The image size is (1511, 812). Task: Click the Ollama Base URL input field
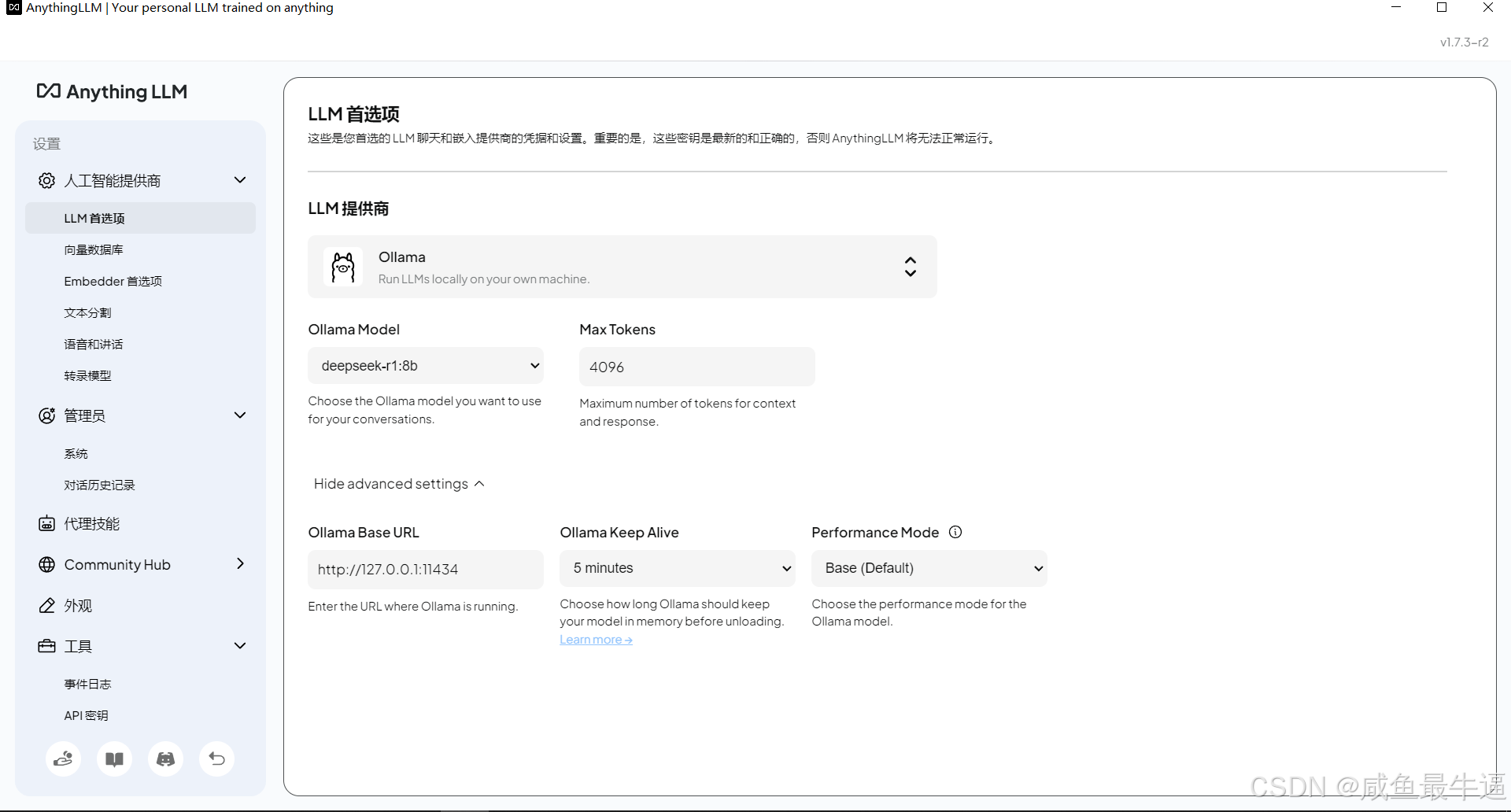(426, 569)
